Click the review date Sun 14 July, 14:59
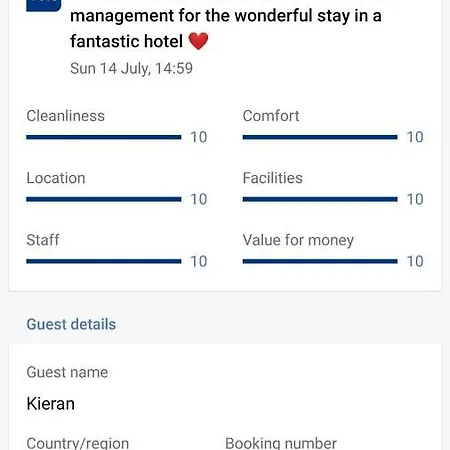This screenshot has width=450, height=450. (131, 68)
